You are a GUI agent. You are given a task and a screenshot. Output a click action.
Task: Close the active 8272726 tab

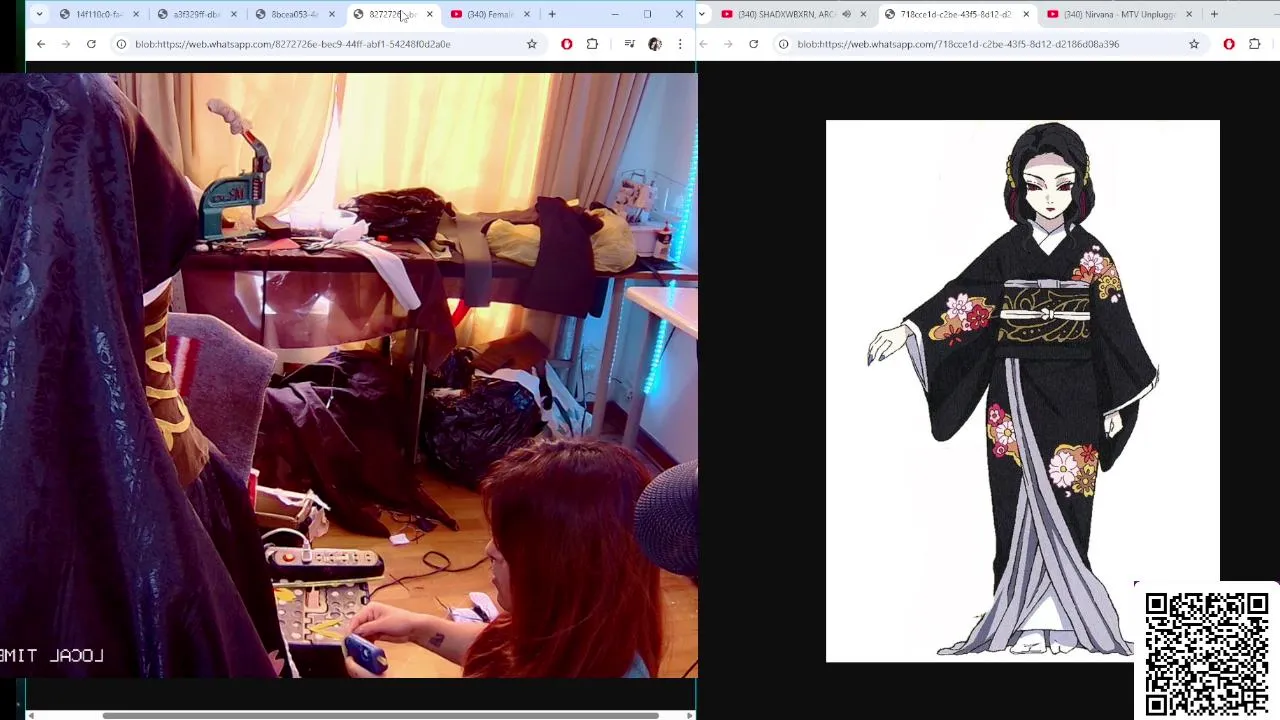click(x=430, y=14)
